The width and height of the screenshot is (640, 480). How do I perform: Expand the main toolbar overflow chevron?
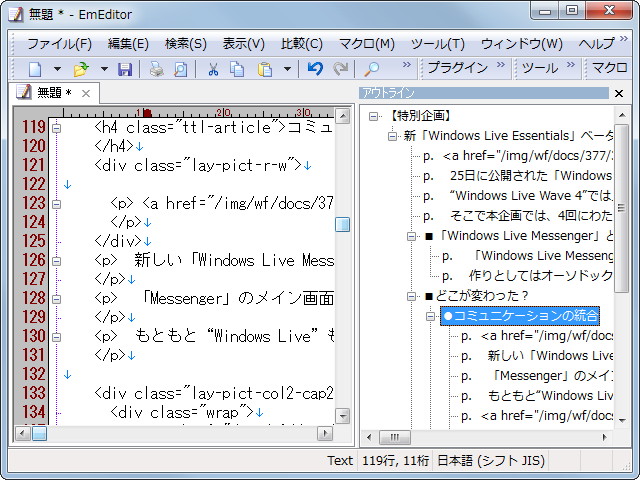[x=407, y=64]
